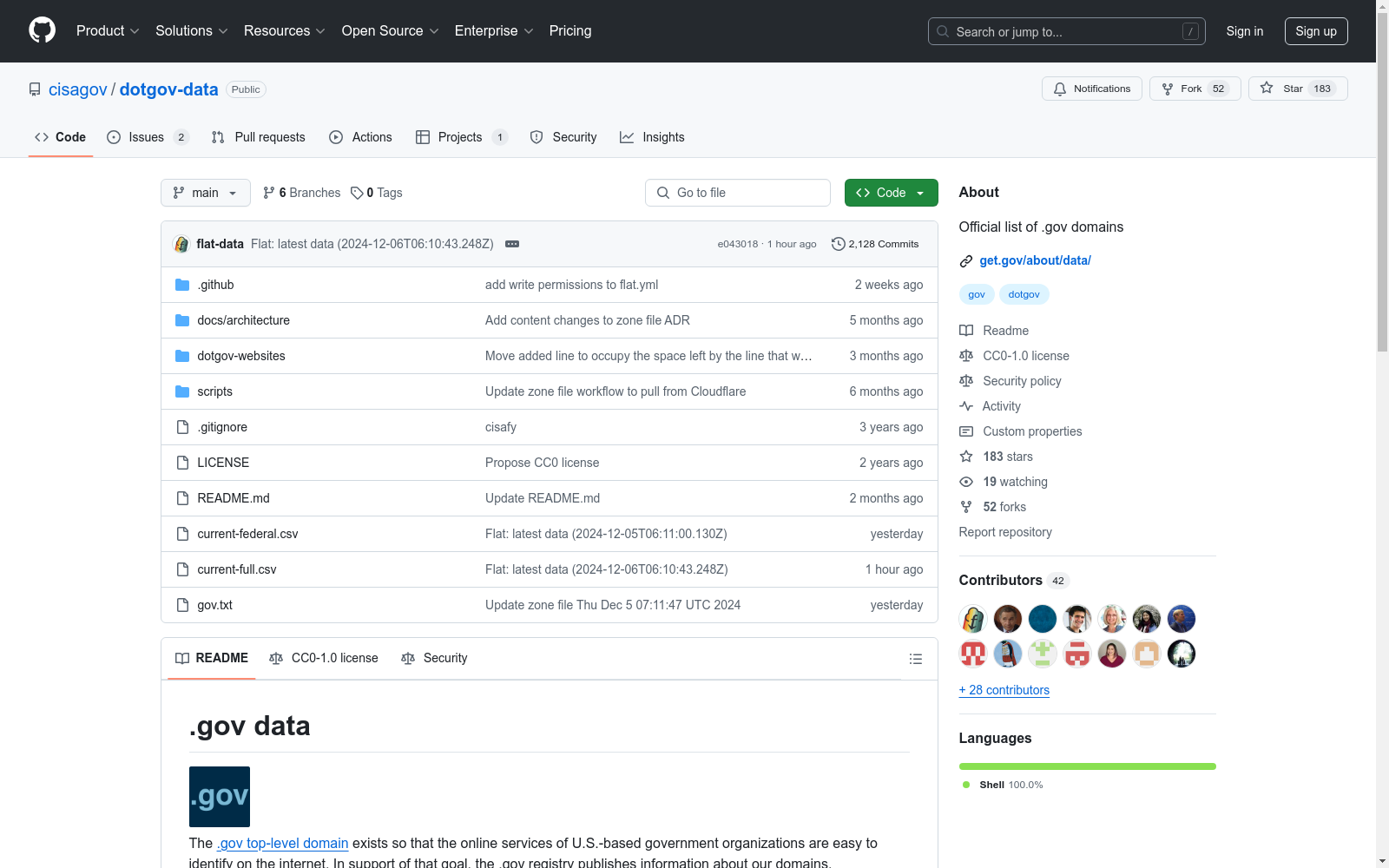The height and width of the screenshot is (868, 1389).
Task: Open commit e043018 link
Action: (738, 244)
